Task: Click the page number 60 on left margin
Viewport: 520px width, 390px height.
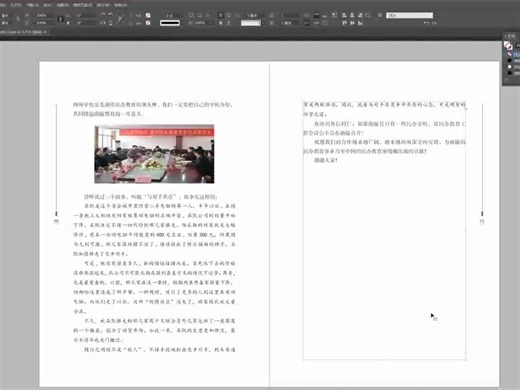Action: click(56, 221)
